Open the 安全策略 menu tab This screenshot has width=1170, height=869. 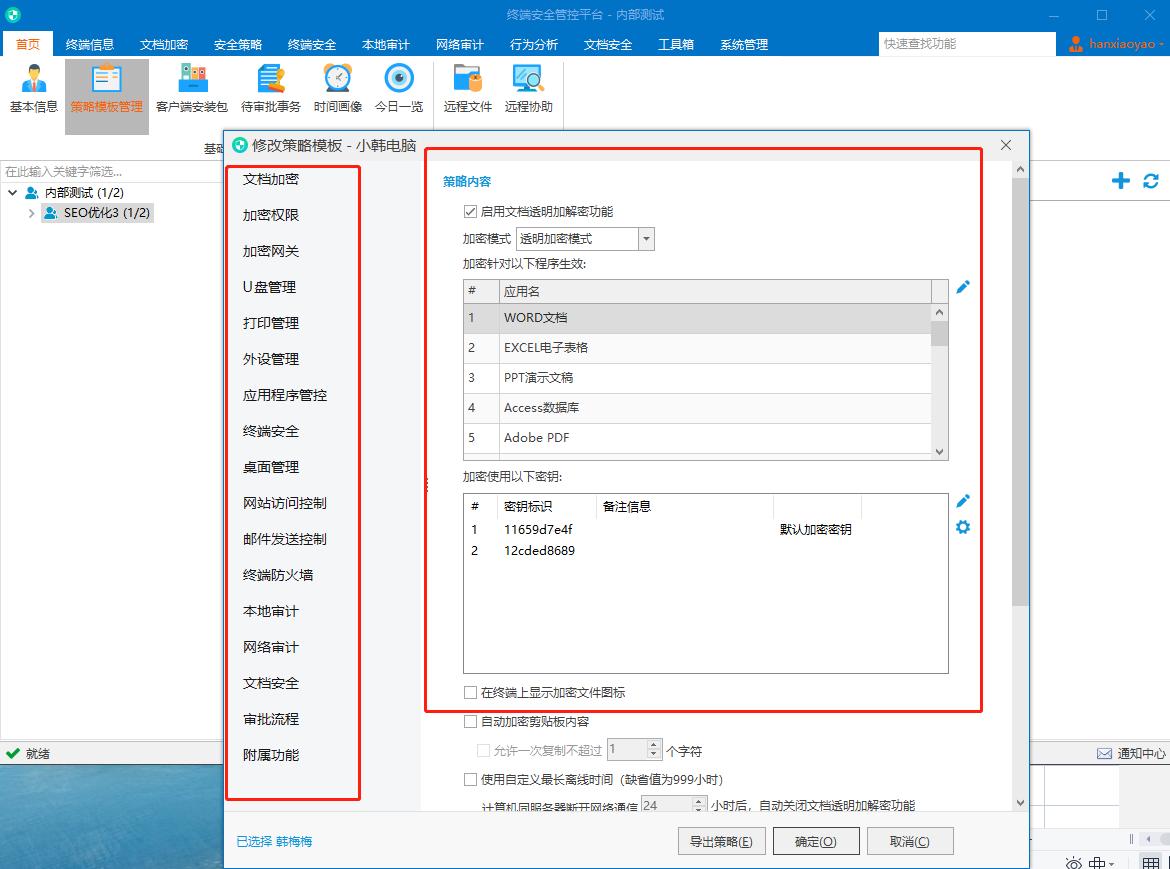pyautogui.click(x=237, y=44)
